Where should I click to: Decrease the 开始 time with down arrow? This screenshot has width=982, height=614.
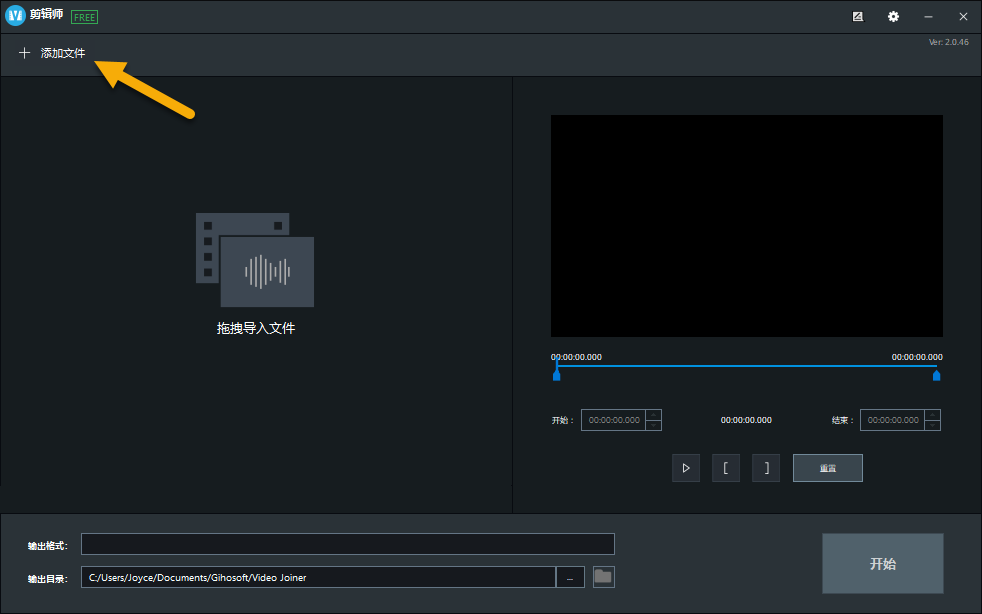point(653,425)
